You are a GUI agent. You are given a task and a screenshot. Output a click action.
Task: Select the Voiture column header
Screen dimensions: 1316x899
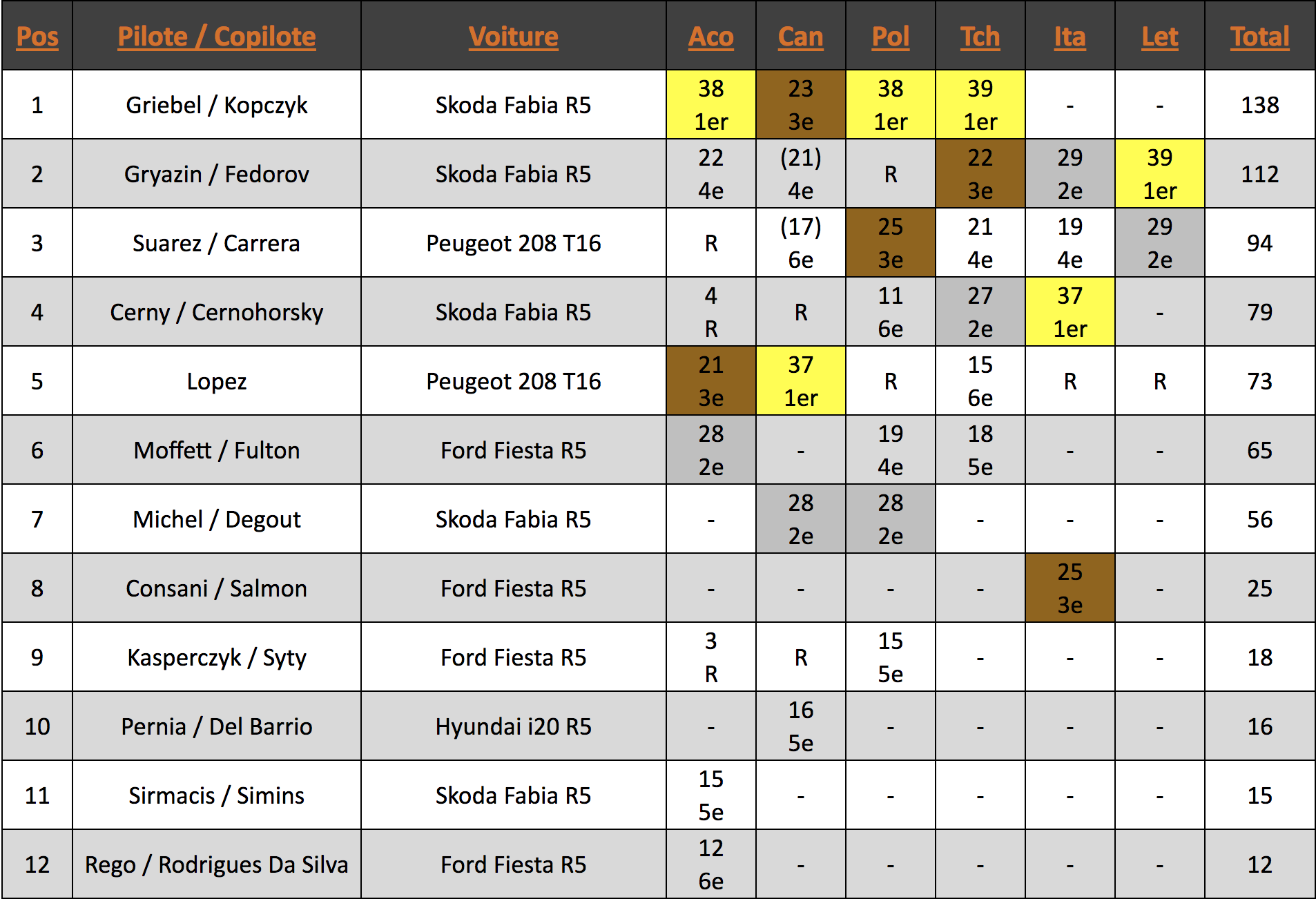513,37
